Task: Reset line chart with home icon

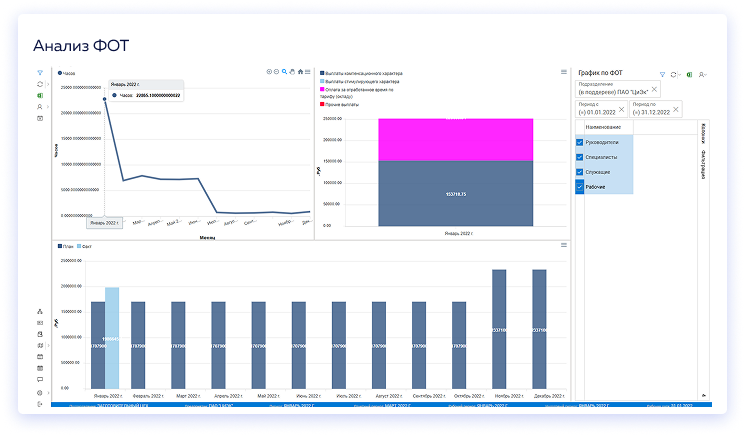Action: 301,72
